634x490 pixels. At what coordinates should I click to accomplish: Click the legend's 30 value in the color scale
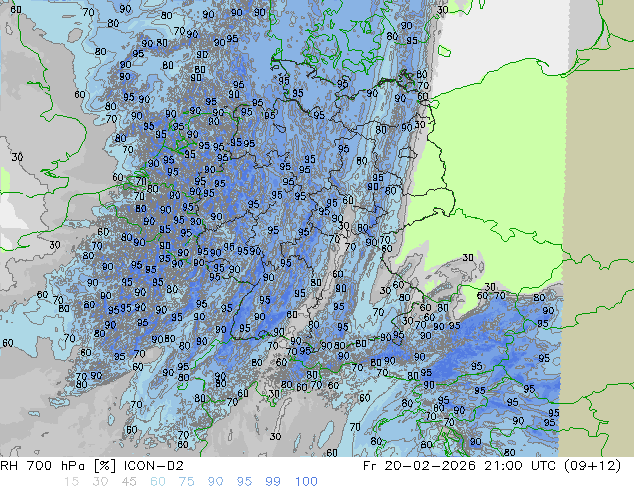[x=100, y=482]
